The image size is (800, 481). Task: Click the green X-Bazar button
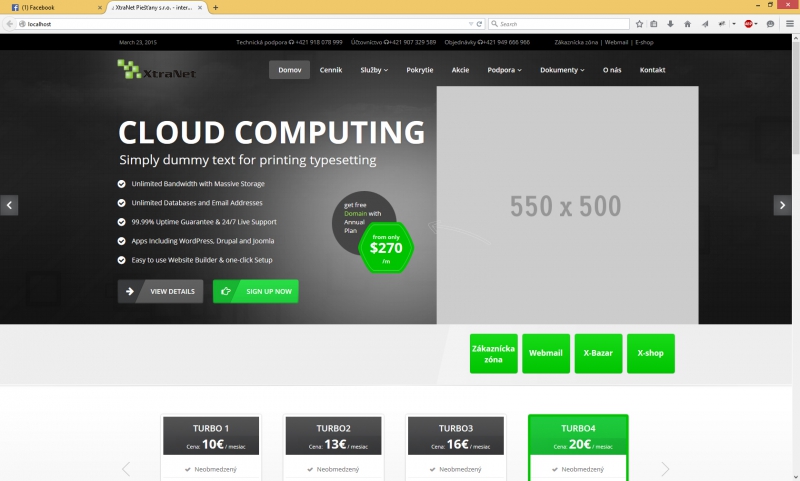[x=598, y=353]
